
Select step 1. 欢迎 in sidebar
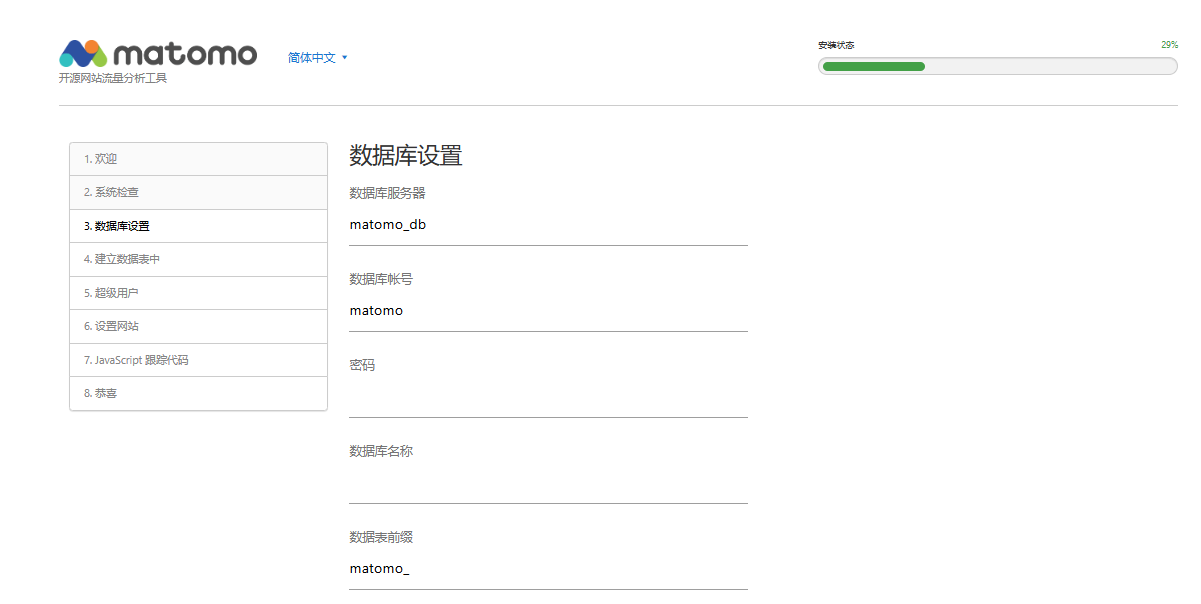pyautogui.click(x=198, y=158)
